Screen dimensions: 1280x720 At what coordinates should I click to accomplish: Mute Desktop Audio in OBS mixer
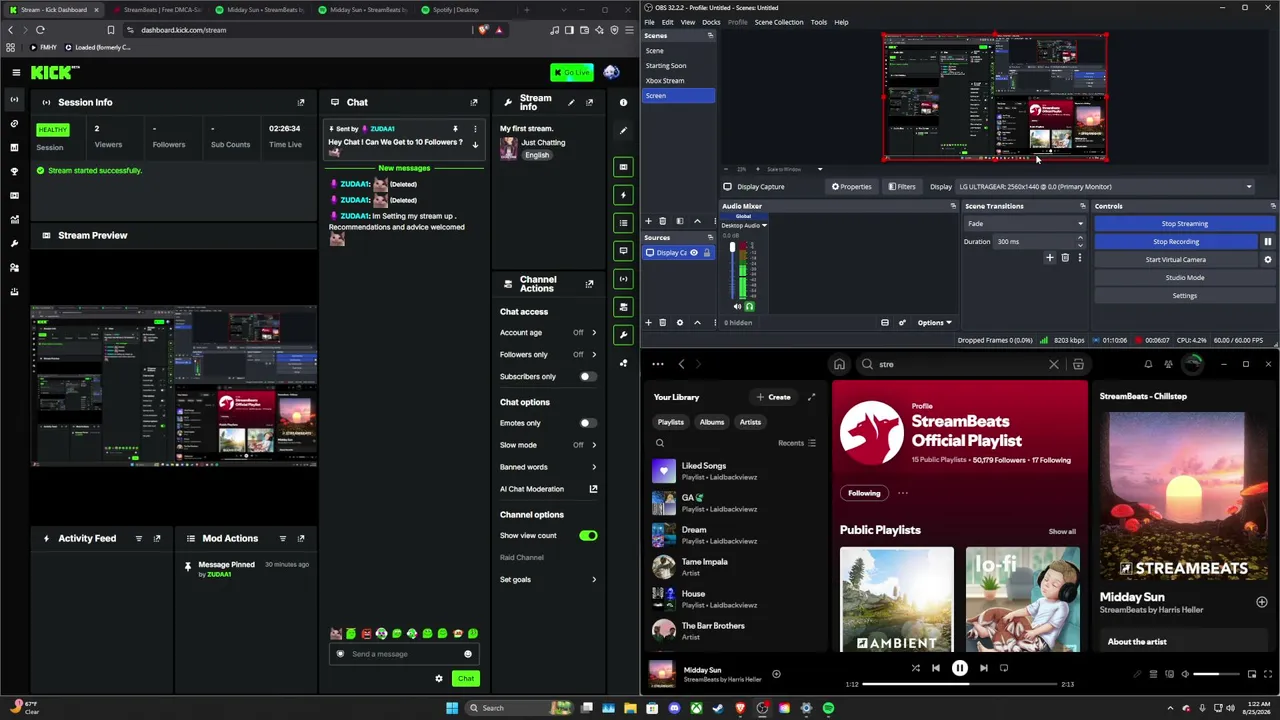click(x=738, y=307)
